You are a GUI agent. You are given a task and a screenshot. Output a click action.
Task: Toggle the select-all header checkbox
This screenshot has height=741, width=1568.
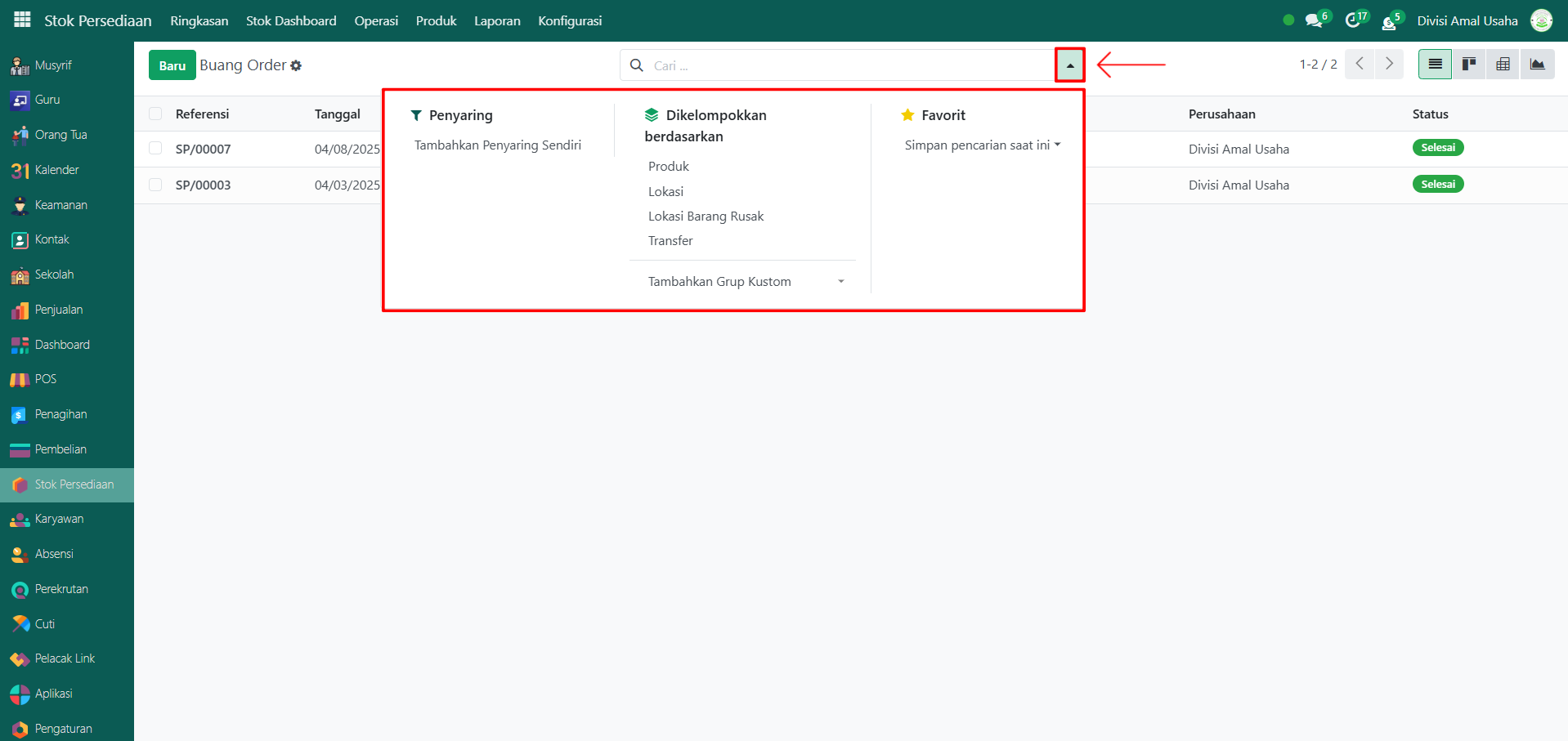(x=155, y=114)
